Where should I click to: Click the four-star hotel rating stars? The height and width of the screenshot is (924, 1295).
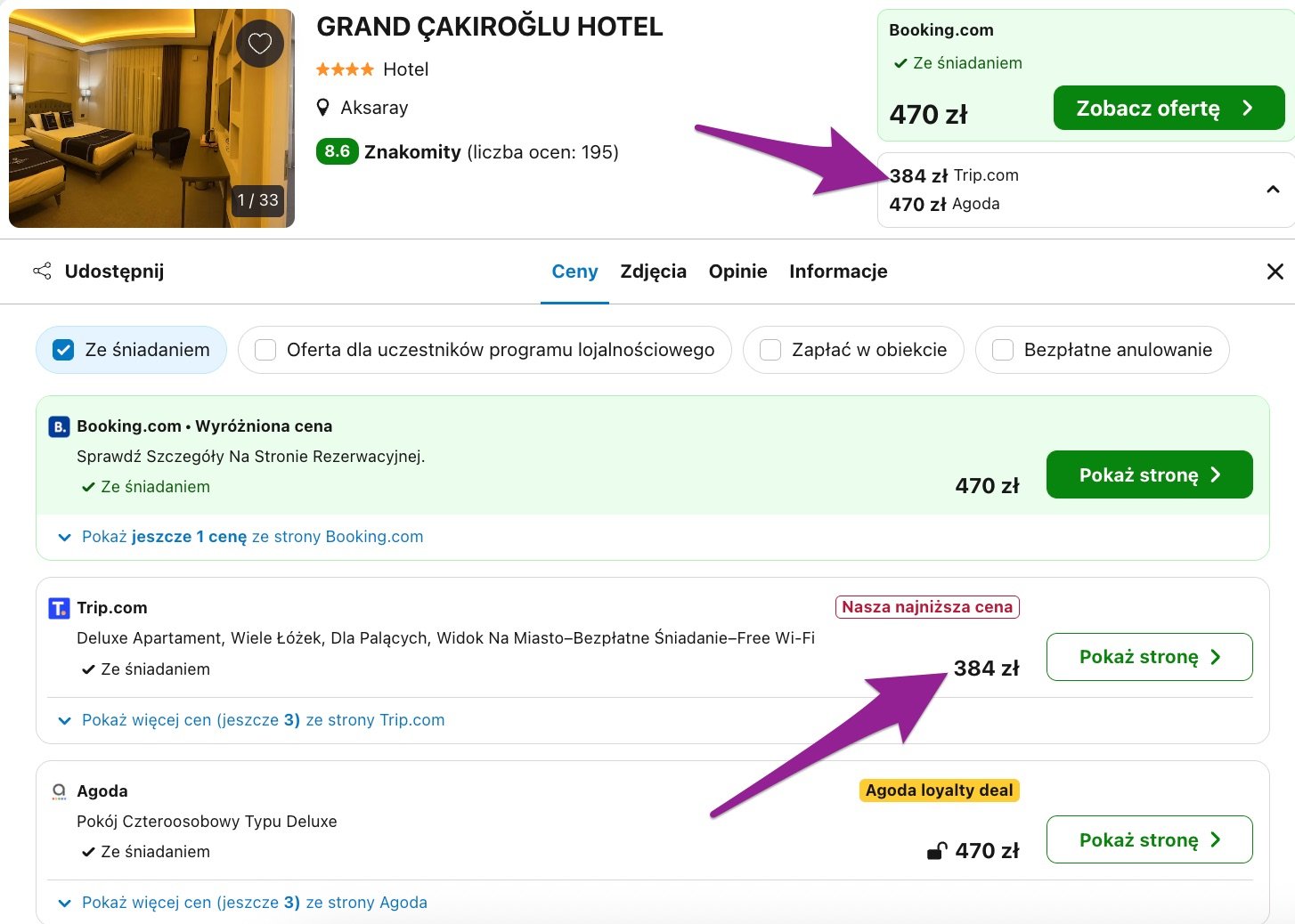(346, 69)
